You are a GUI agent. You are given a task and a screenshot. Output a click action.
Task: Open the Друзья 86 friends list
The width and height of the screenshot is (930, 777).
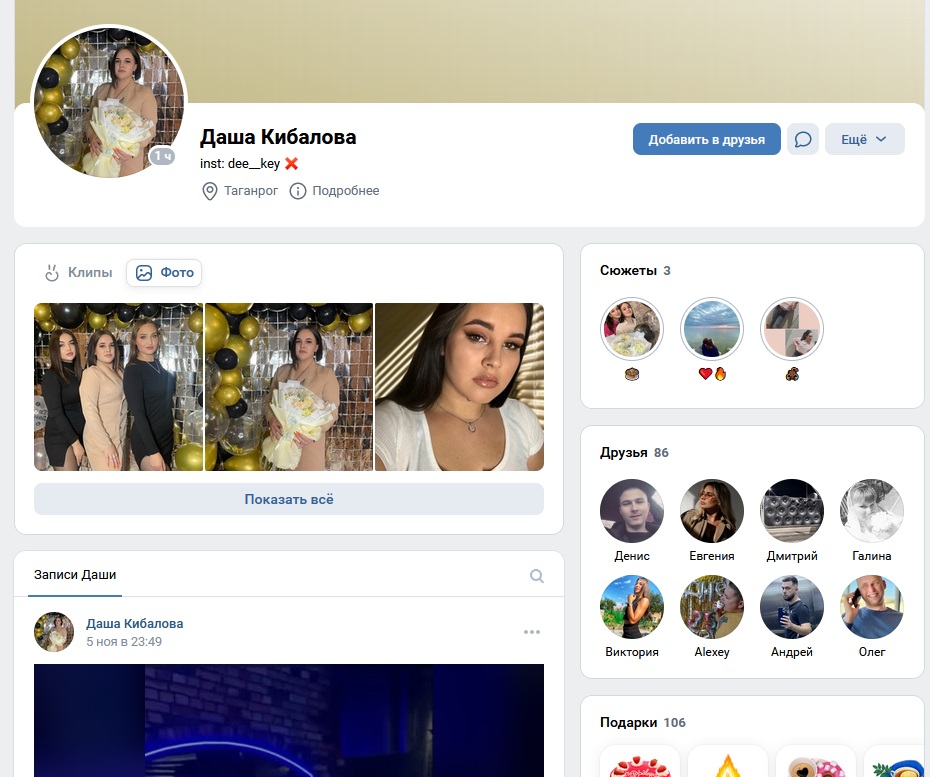(x=634, y=453)
